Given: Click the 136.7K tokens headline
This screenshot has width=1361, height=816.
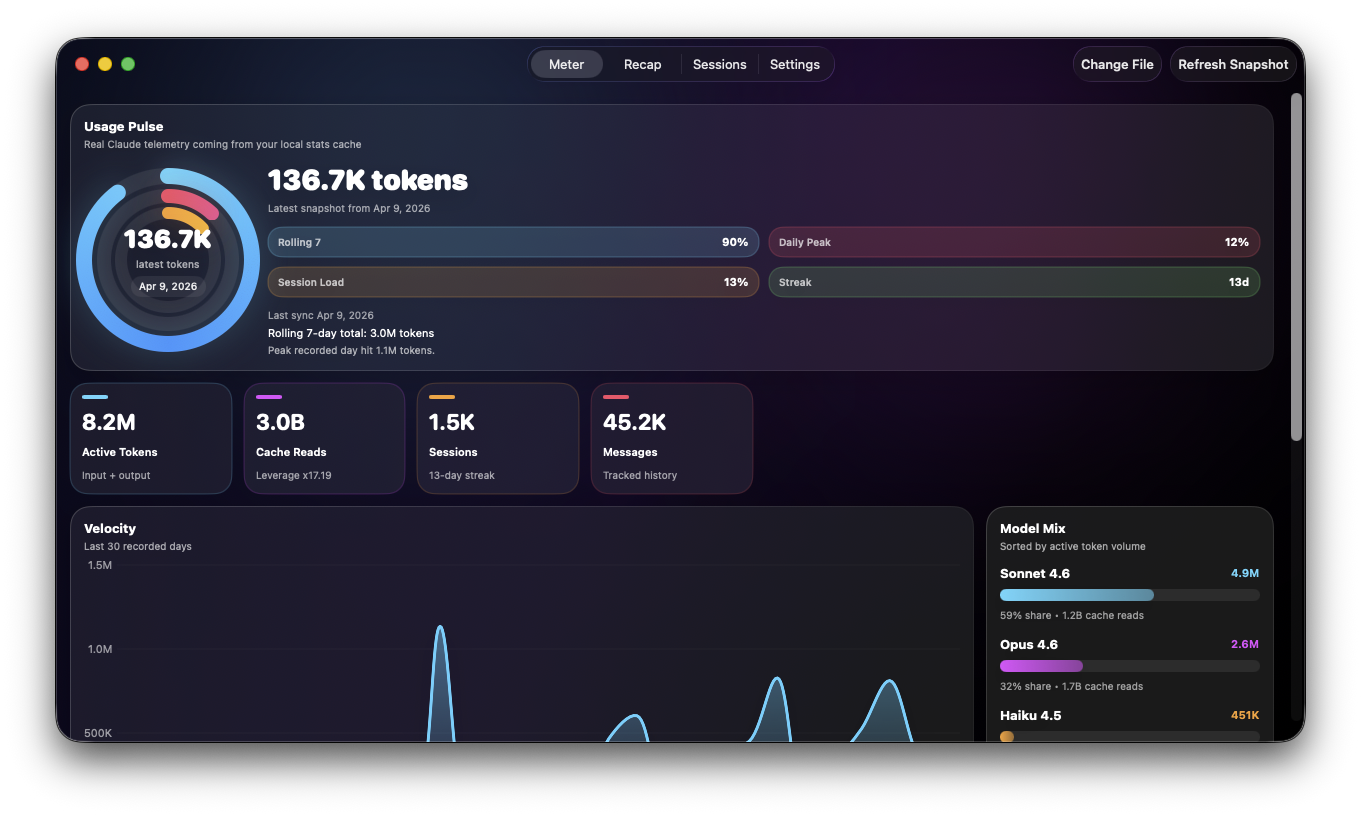Looking at the screenshot, I should 368,180.
